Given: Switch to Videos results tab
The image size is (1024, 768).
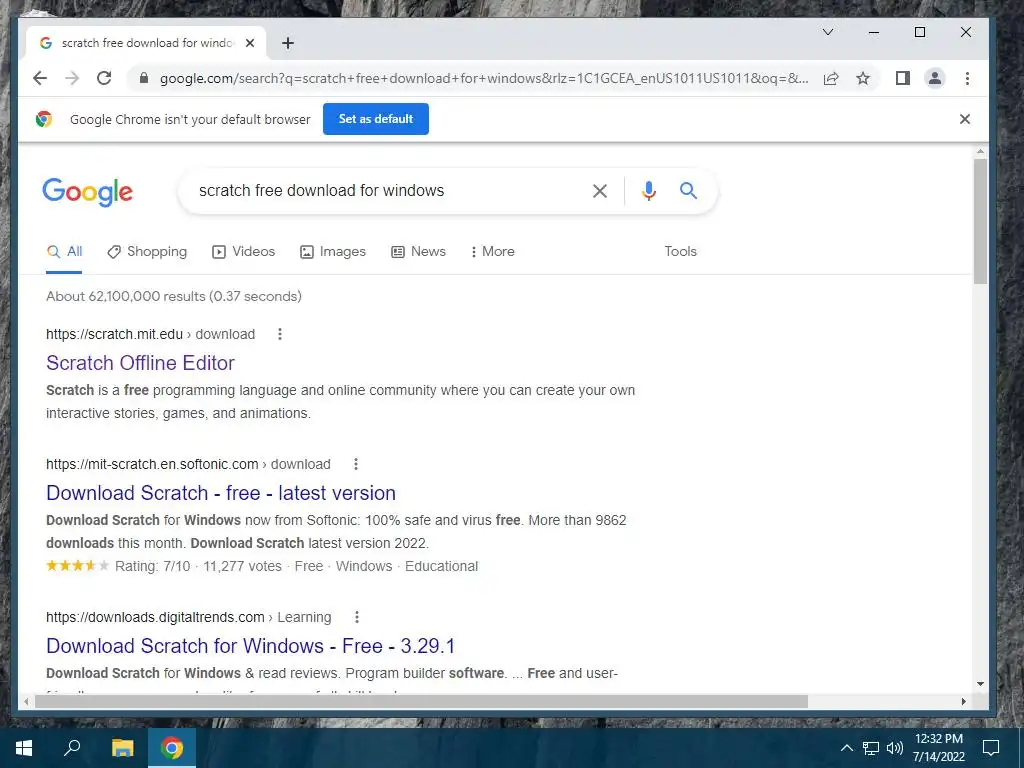Looking at the screenshot, I should (244, 251).
